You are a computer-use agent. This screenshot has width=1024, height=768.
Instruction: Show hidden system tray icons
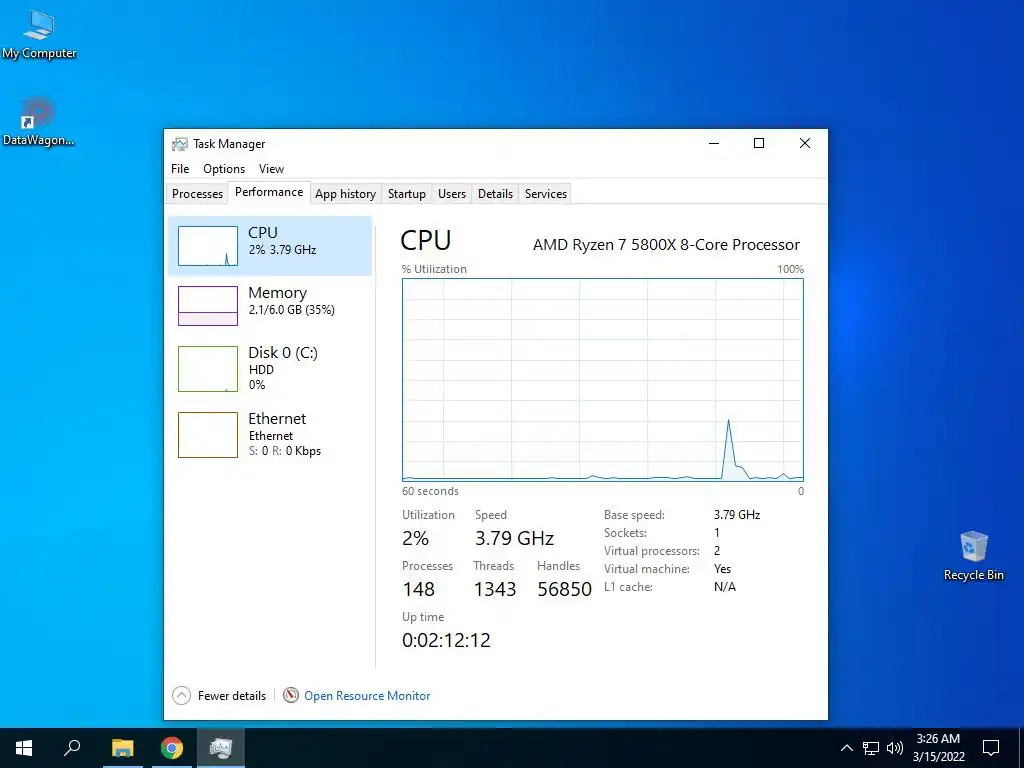846,748
